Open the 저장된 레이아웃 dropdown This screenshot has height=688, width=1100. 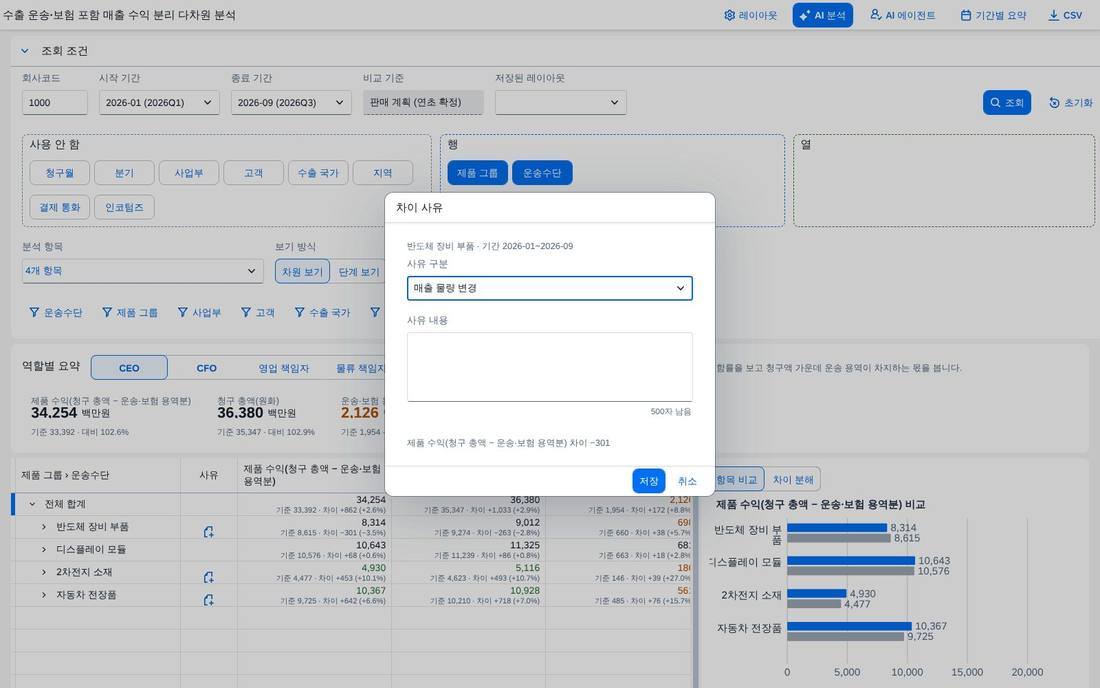tap(561, 102)
